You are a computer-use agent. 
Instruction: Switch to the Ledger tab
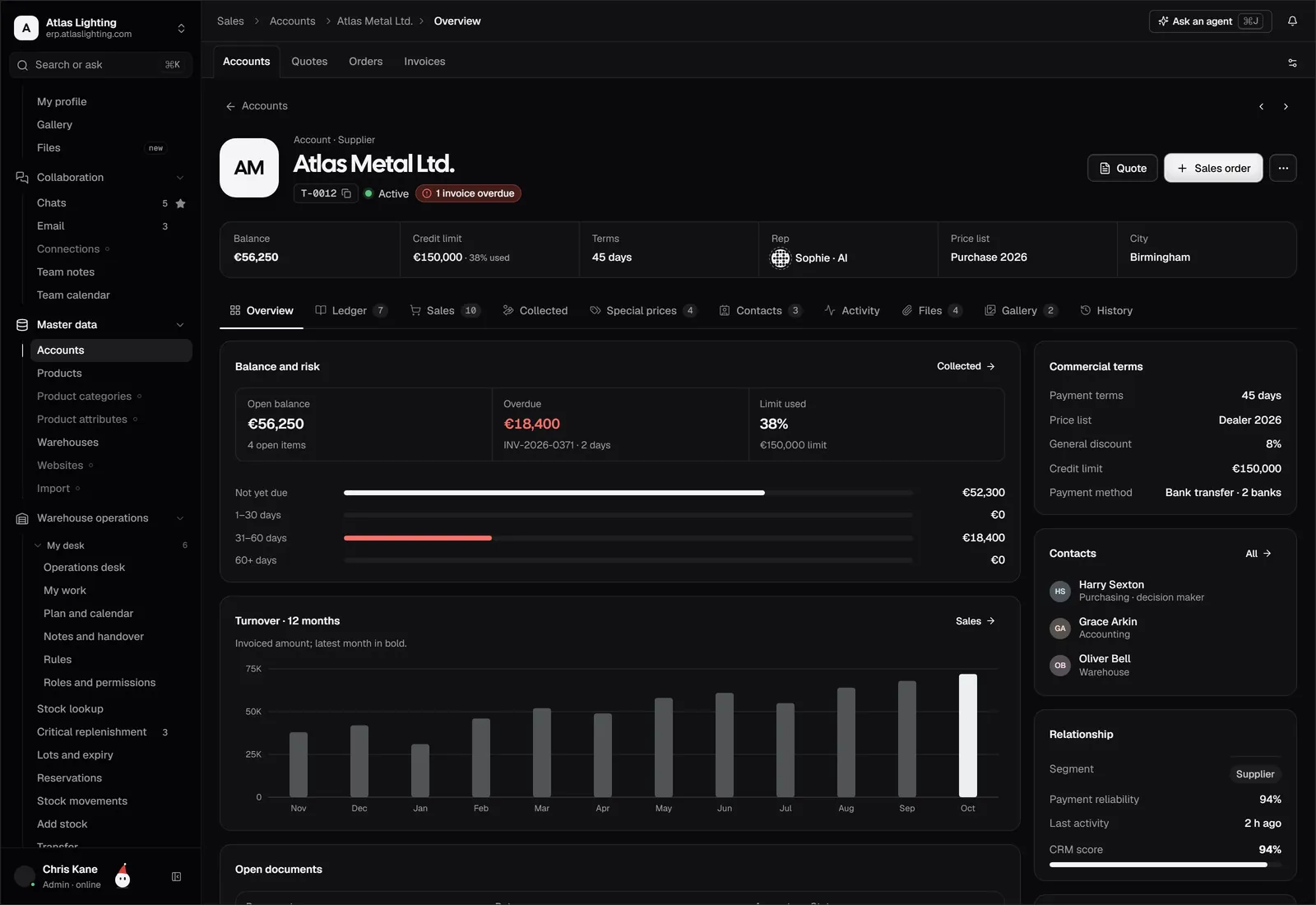pyautogui.click(x=351, y=311)
